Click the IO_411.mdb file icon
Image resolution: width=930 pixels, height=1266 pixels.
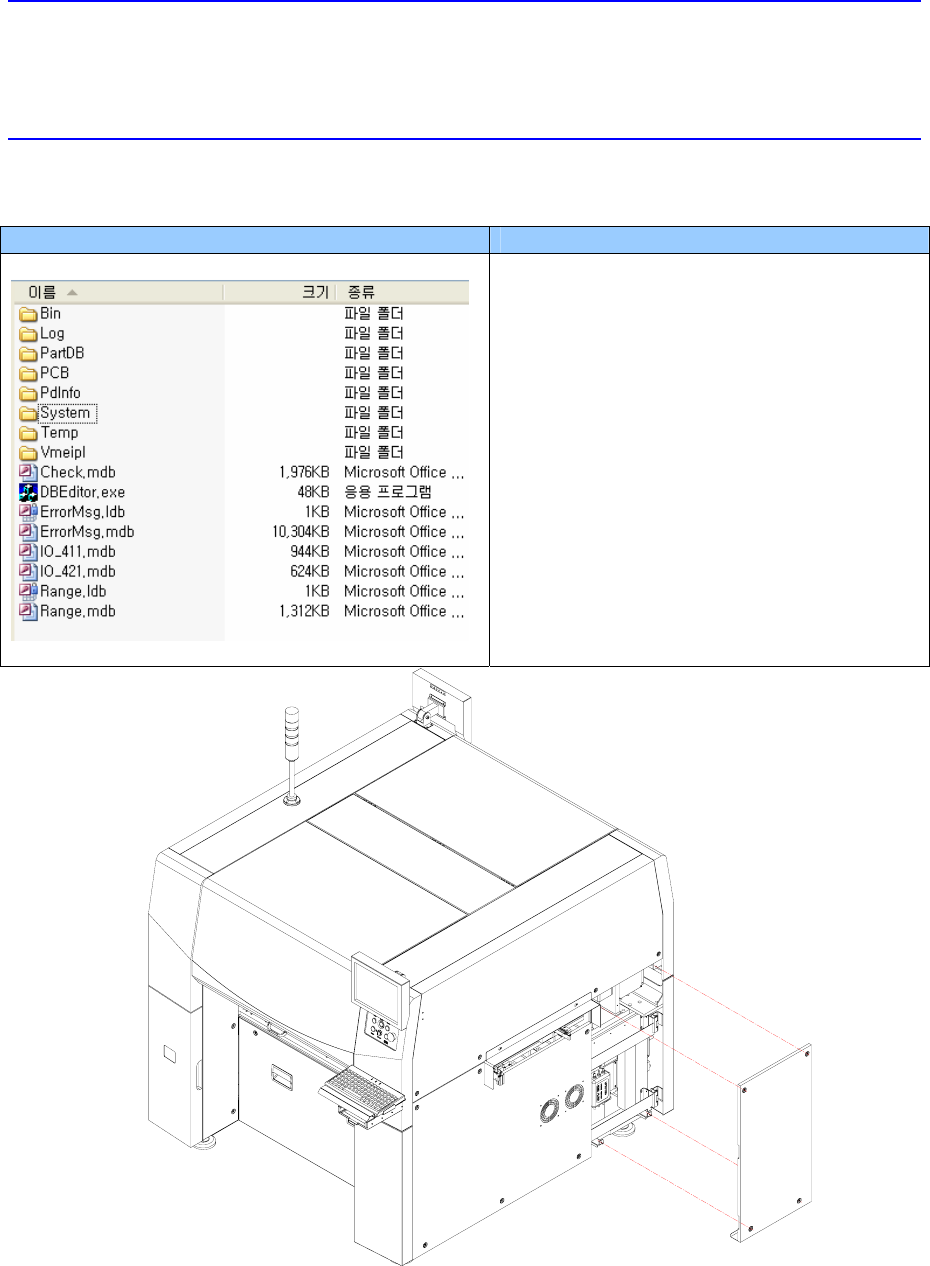[x=28, y=552]
